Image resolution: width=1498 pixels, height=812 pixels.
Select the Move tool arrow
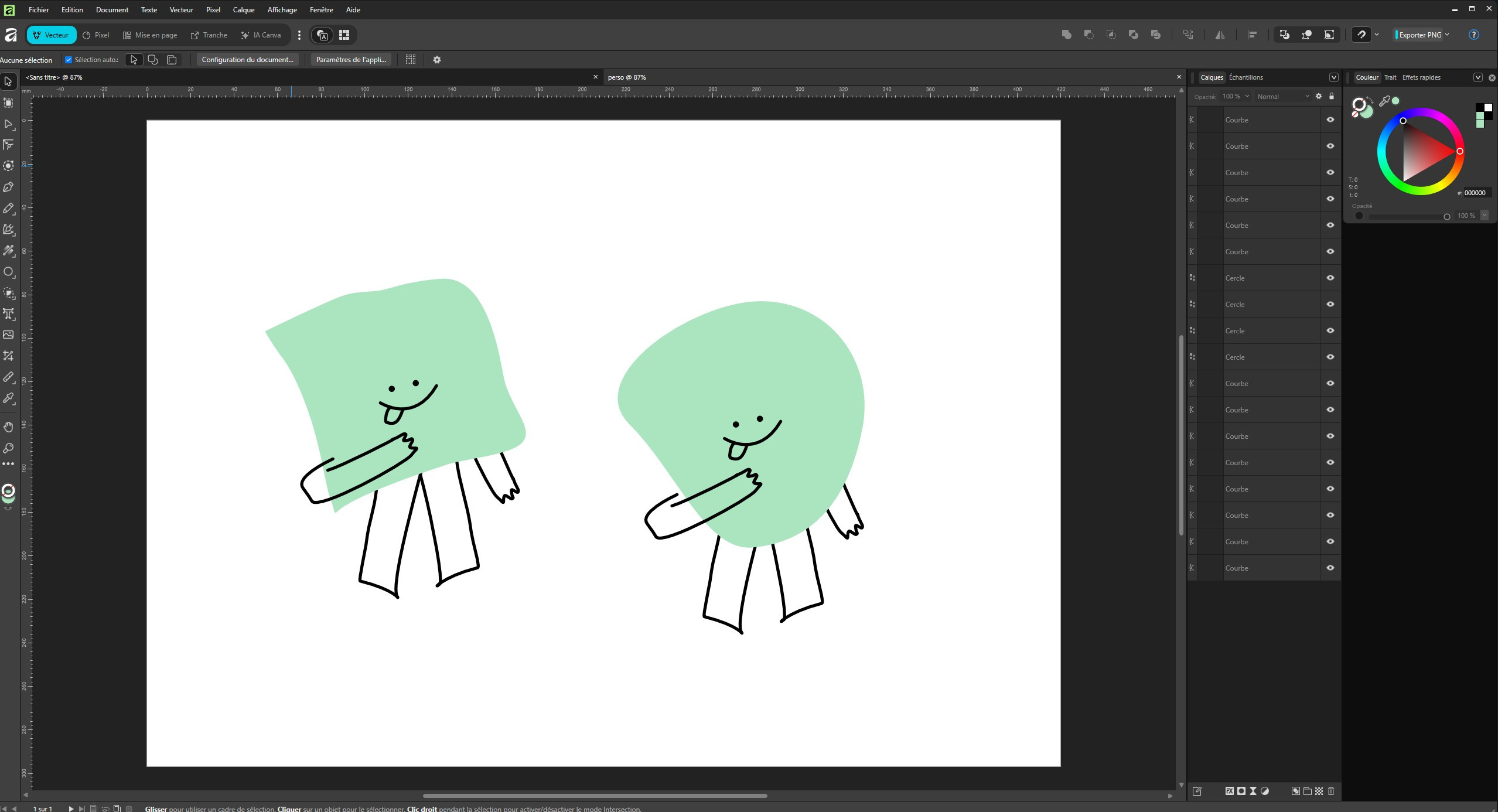click(8, 81)
